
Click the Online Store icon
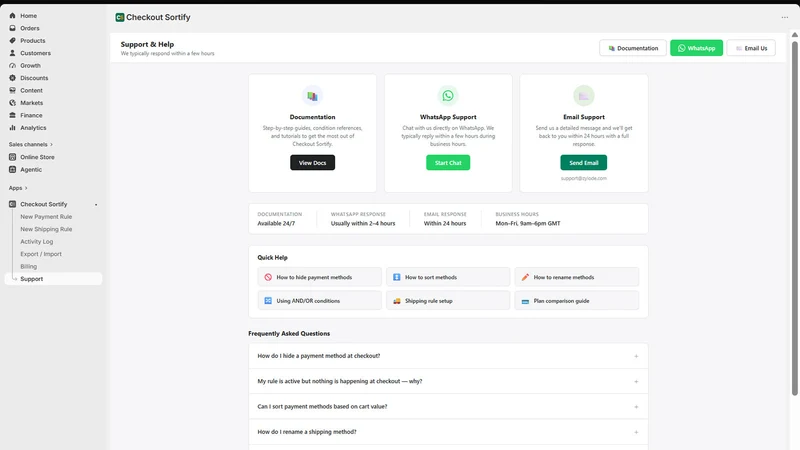[12, 157]
